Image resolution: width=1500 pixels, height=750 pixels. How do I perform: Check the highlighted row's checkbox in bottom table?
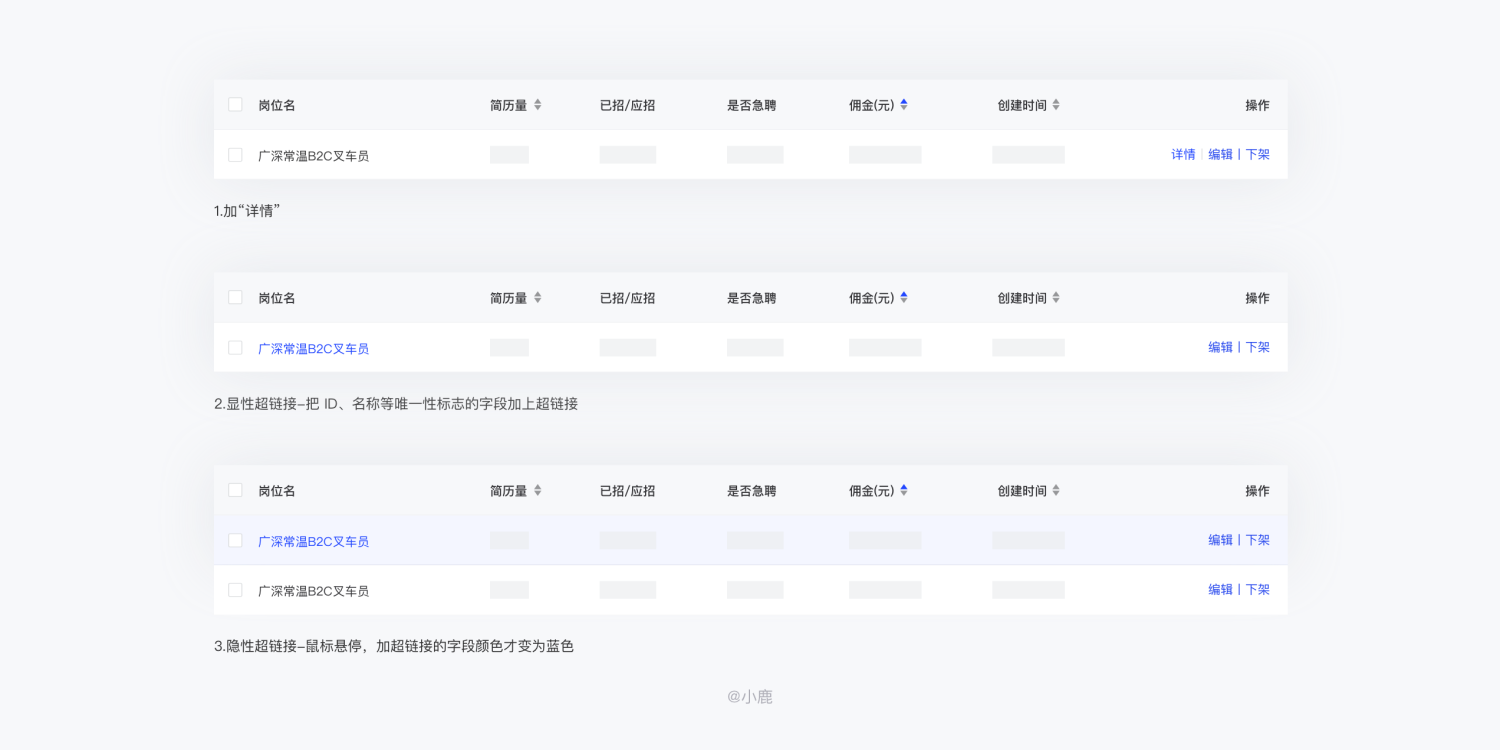(235, 540)
